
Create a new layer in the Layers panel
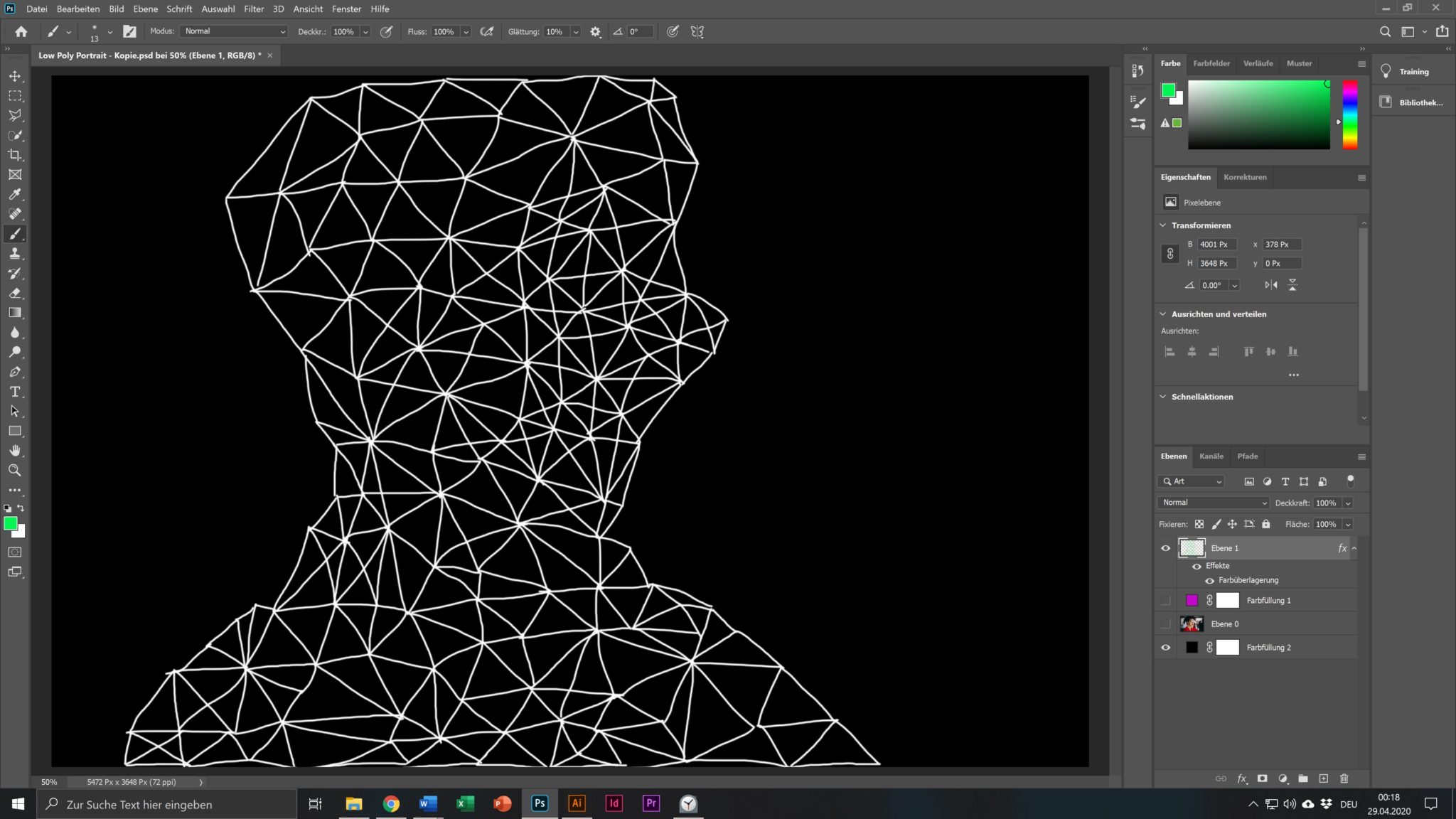coord(1324,778)
